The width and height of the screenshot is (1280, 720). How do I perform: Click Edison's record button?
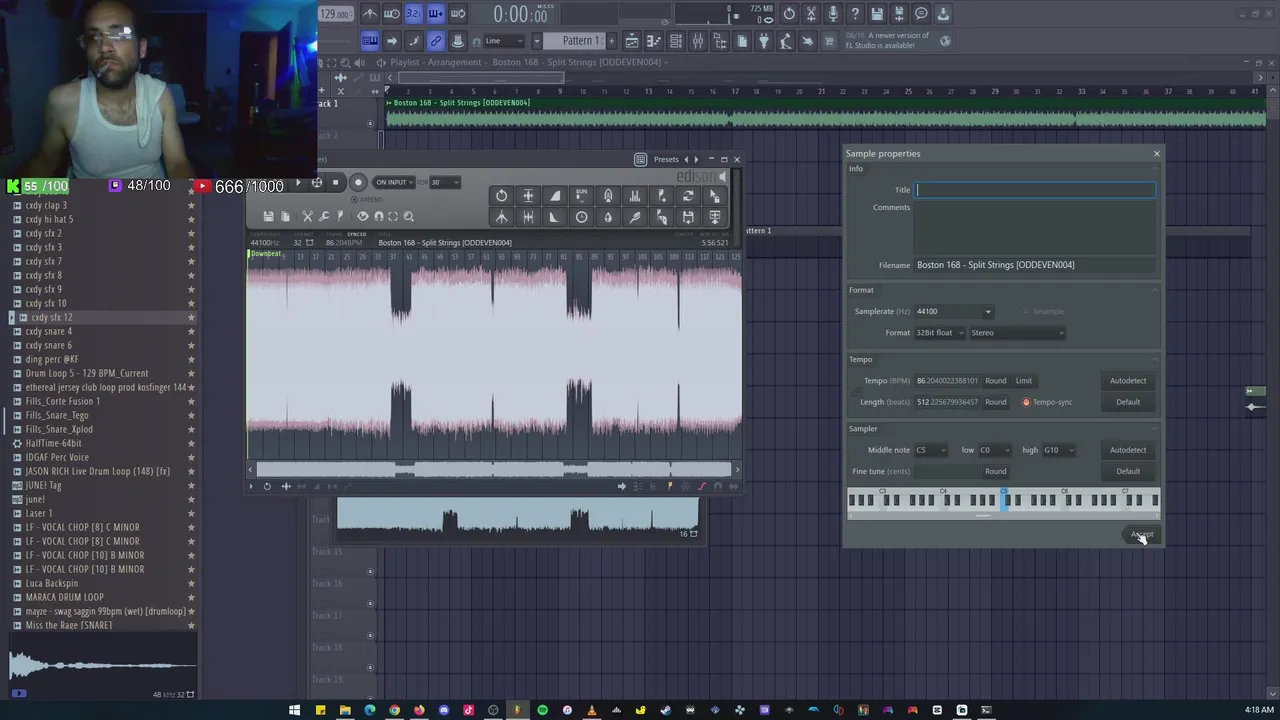click(x=358, y=182)
